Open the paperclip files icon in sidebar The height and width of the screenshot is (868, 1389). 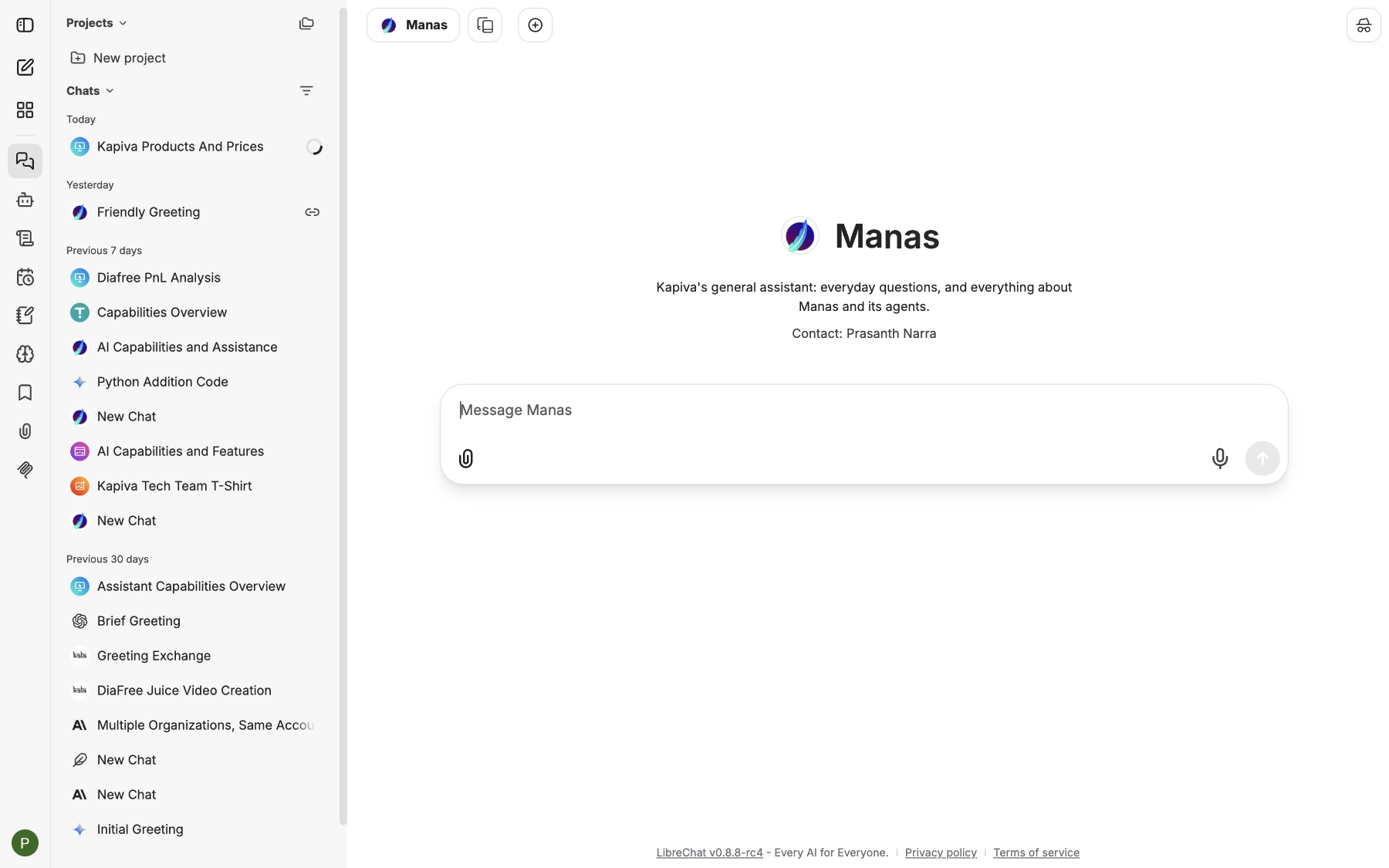coord(25,431)
